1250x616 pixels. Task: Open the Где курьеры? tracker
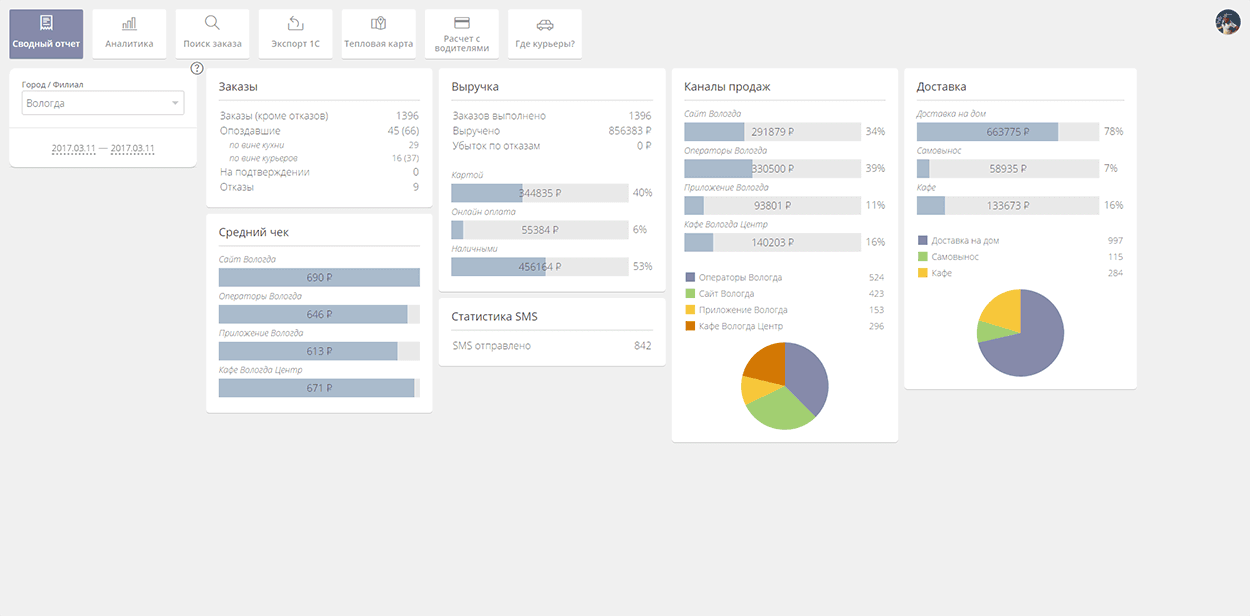point(544,33)
